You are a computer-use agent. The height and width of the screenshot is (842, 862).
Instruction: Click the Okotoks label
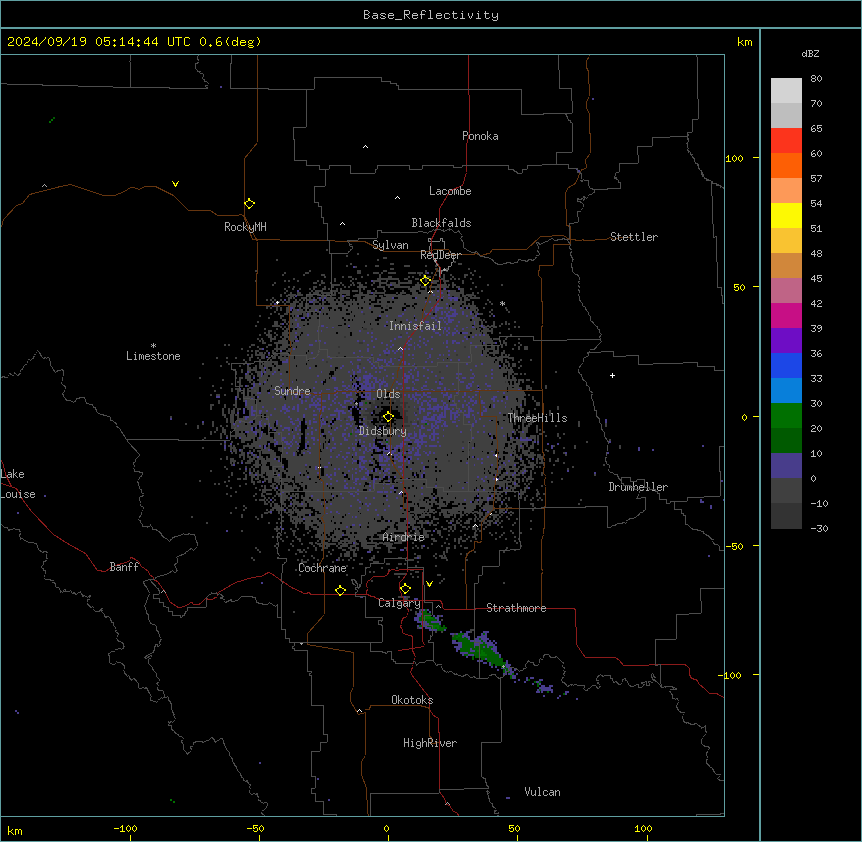tap(412, 700)
